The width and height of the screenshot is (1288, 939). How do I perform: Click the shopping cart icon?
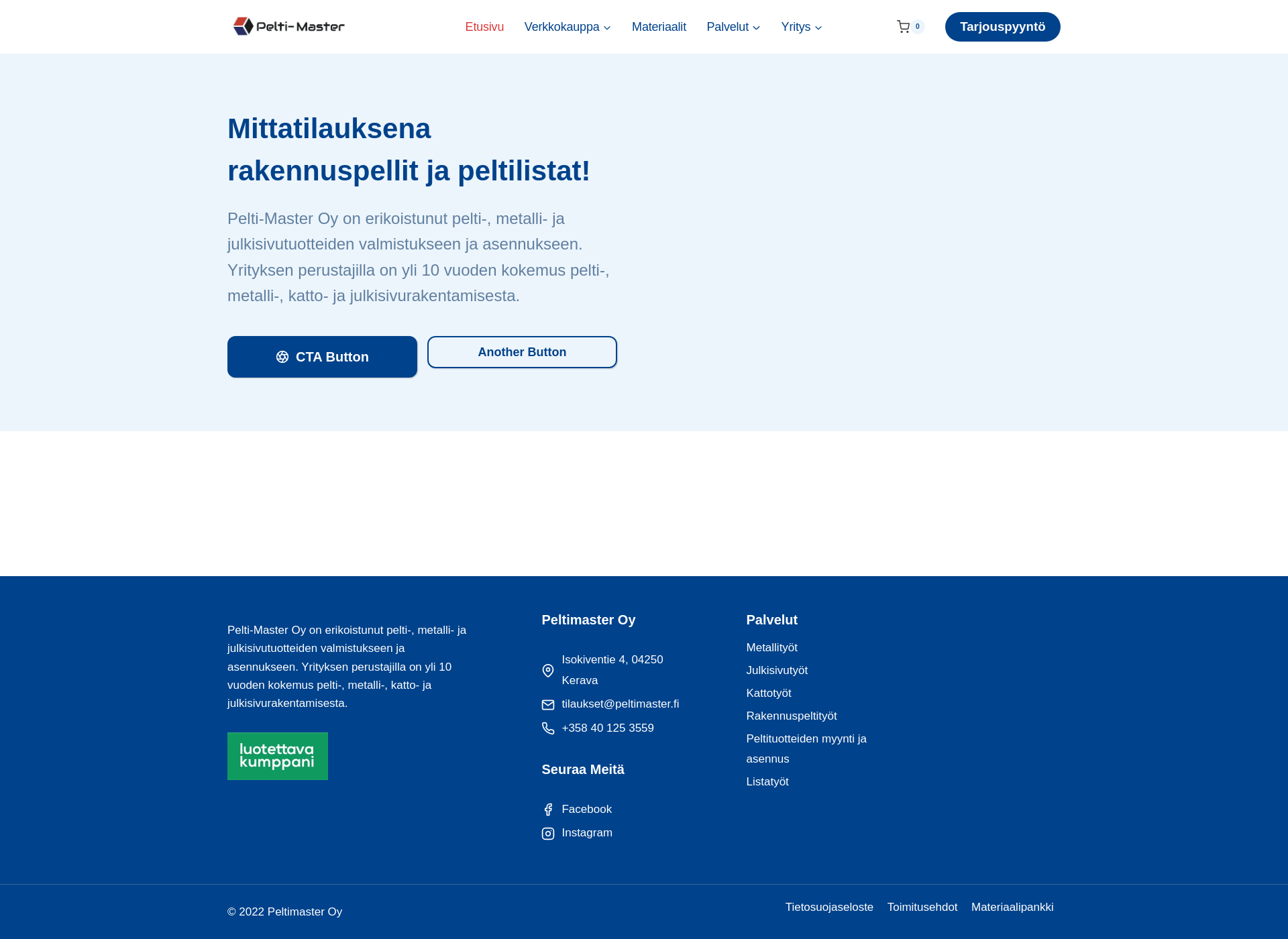coord(901,27)
